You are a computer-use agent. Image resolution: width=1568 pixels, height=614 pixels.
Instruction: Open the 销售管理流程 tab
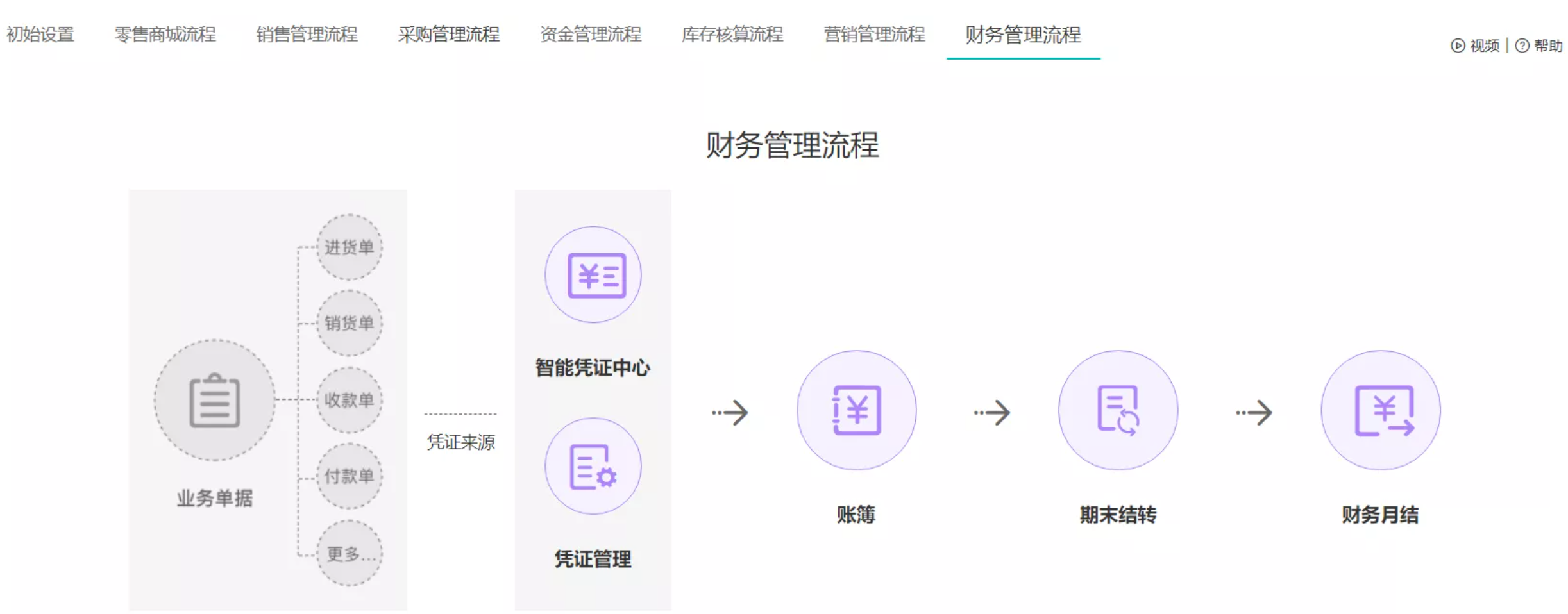pyautogui.click(x=307, y=35)
